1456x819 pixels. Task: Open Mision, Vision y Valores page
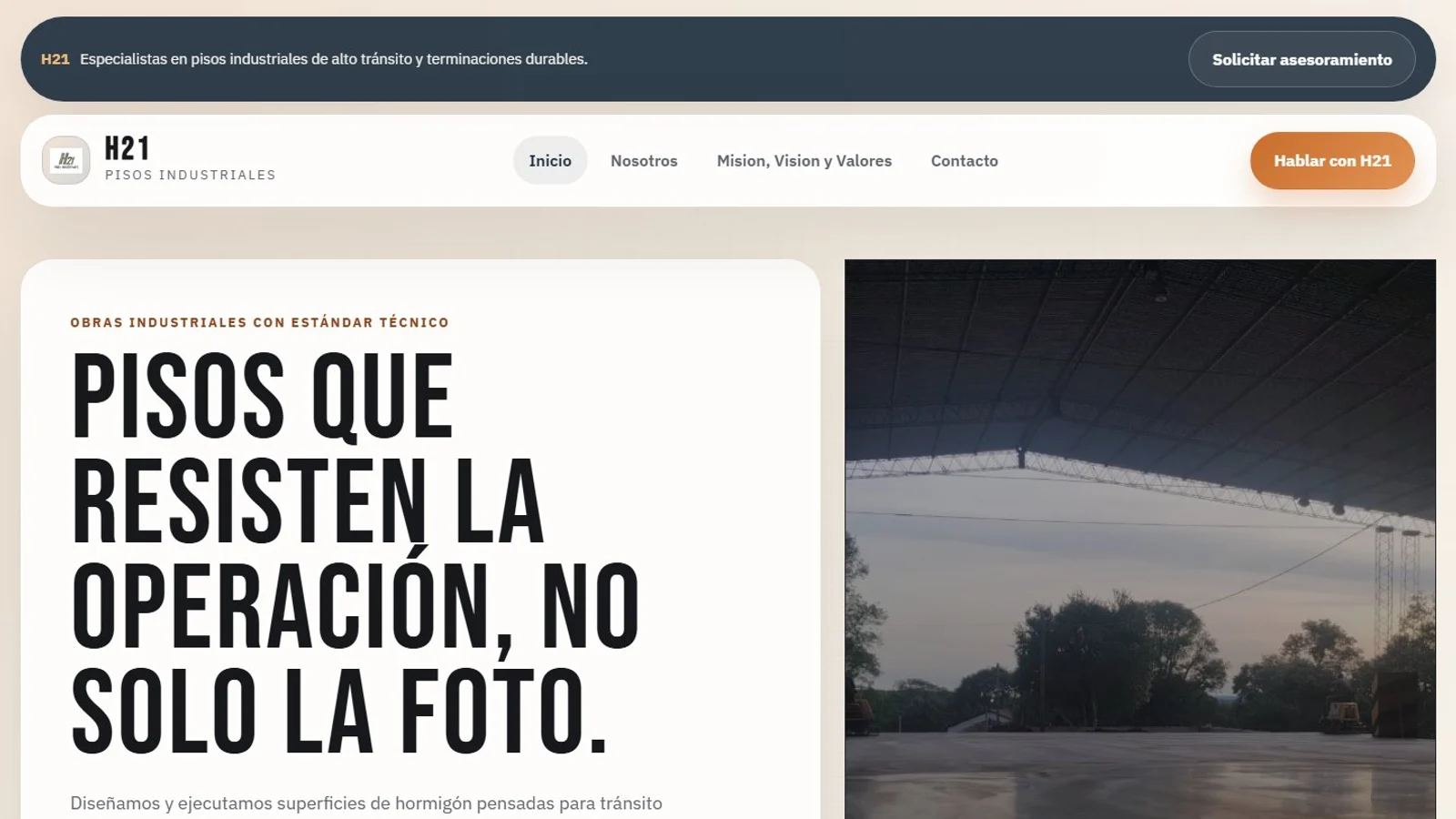point(804,161)
